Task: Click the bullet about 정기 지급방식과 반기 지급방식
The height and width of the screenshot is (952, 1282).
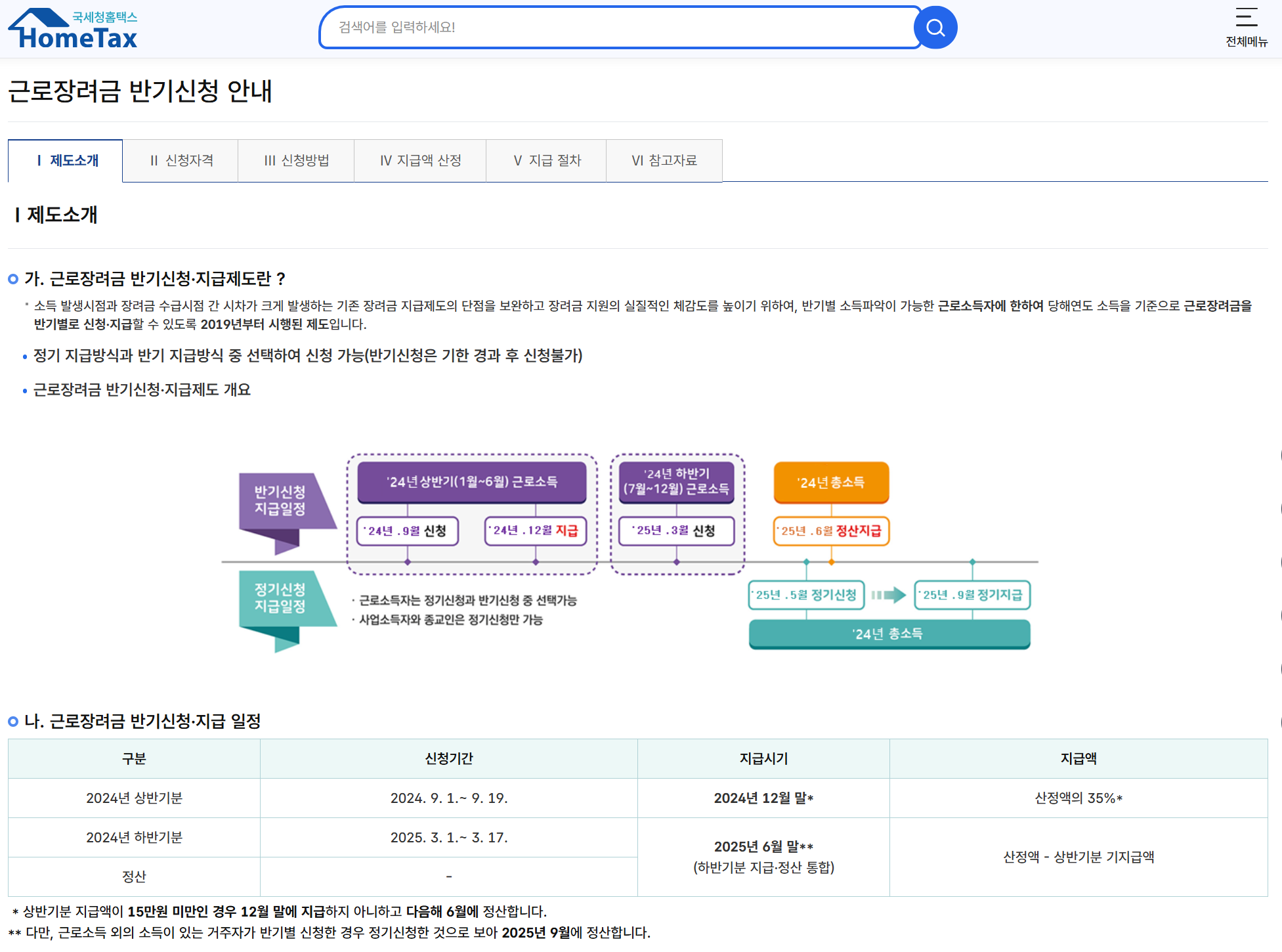Action: pyautogui.click(x=308, y=356)
